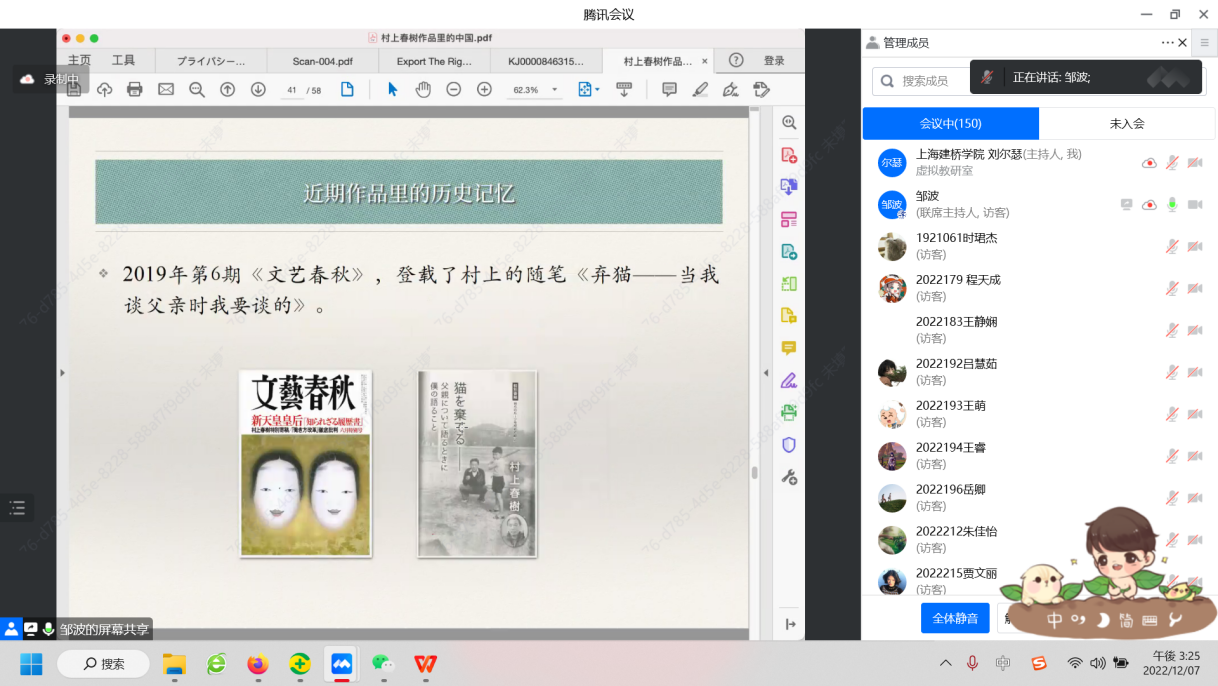Toggle microphone for member 邹波
Image resolution: width=1218 pixels, height=686 pixels.
[x=1172, y=204]
